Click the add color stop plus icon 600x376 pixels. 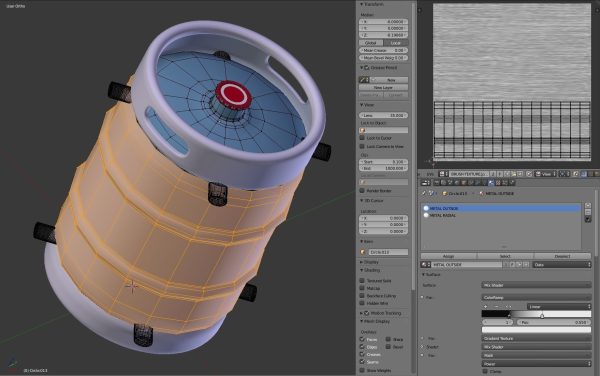[x=486, y=306]
